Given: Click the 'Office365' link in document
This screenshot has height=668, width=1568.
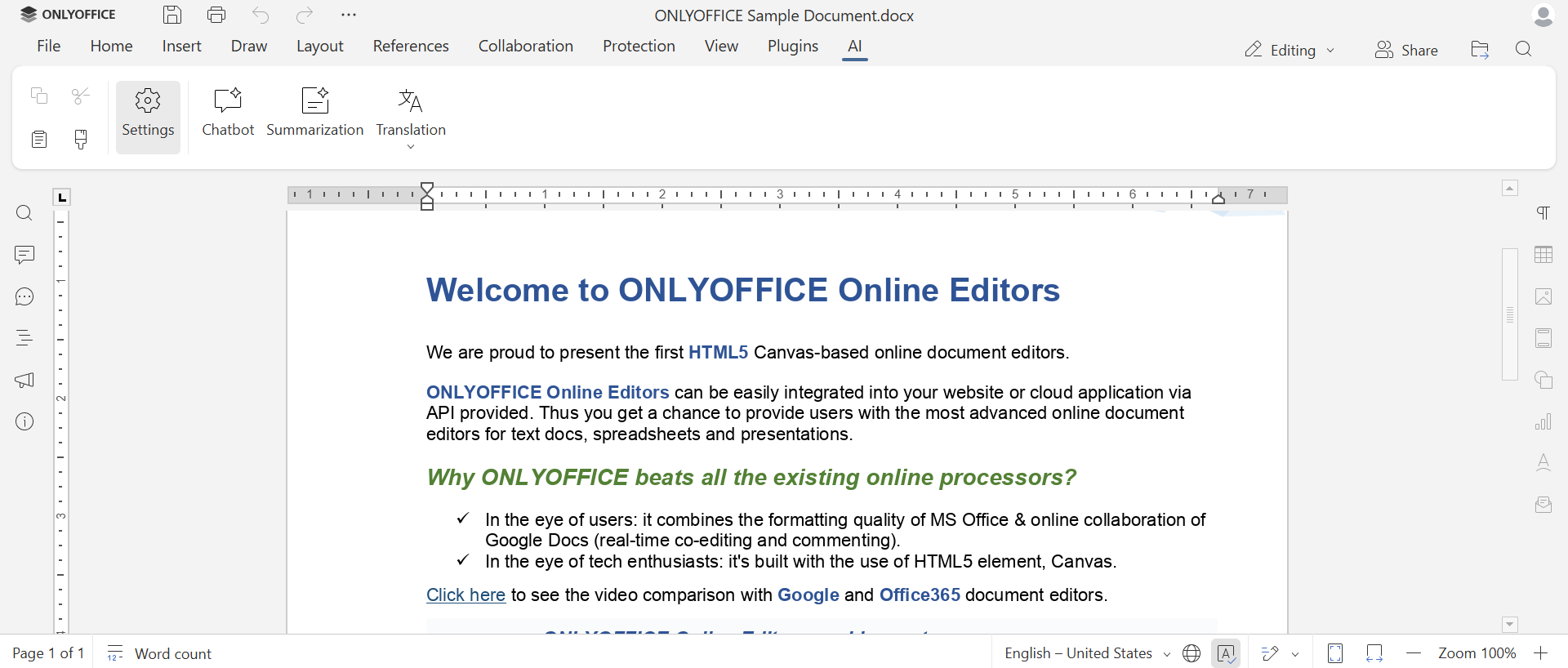Looking at the screenshot, I should pos(920,595).
